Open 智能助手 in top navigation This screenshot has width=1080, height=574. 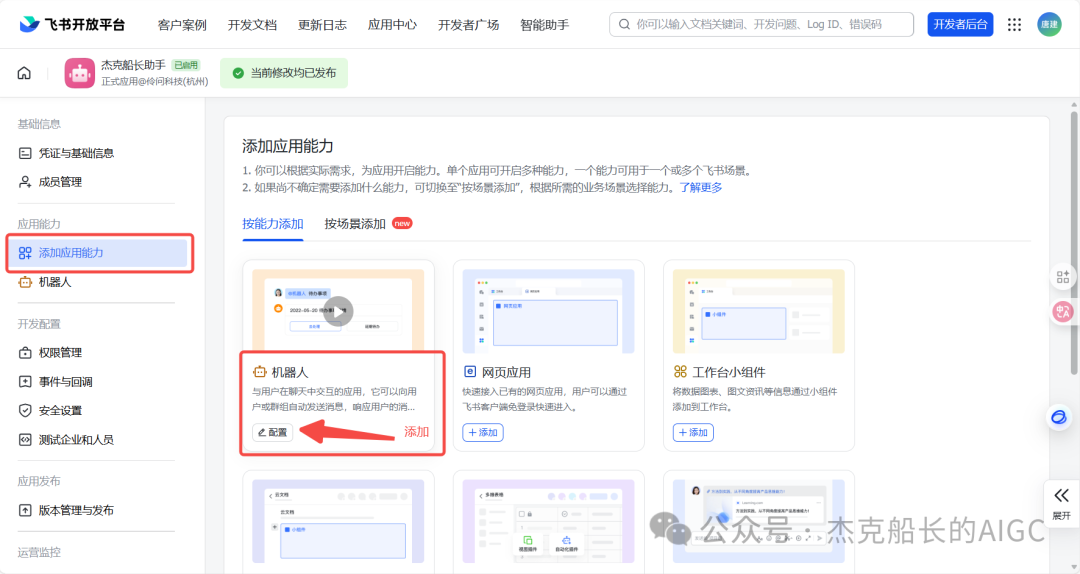click(544, 25)
